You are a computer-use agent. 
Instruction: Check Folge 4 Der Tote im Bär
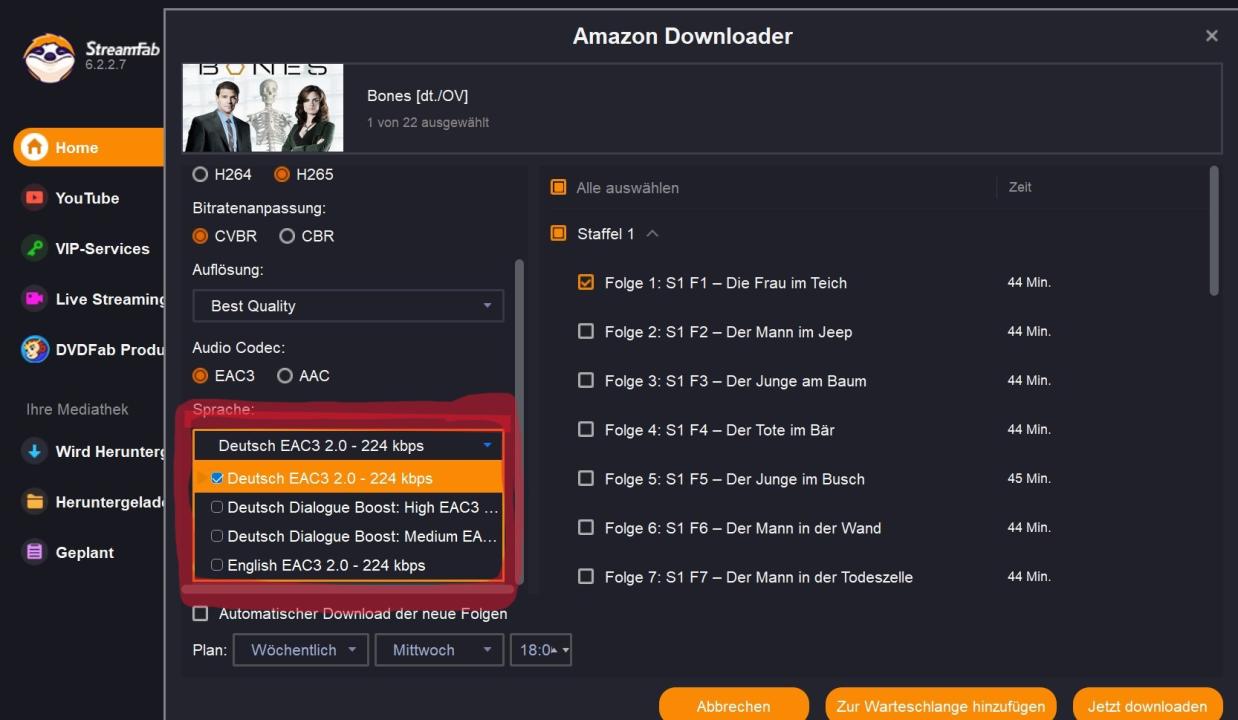click(x=586, y=429)
